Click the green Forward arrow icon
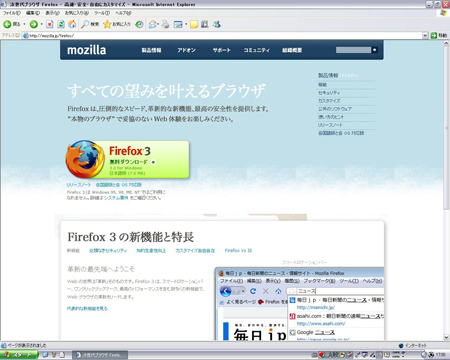 (34, 24)
